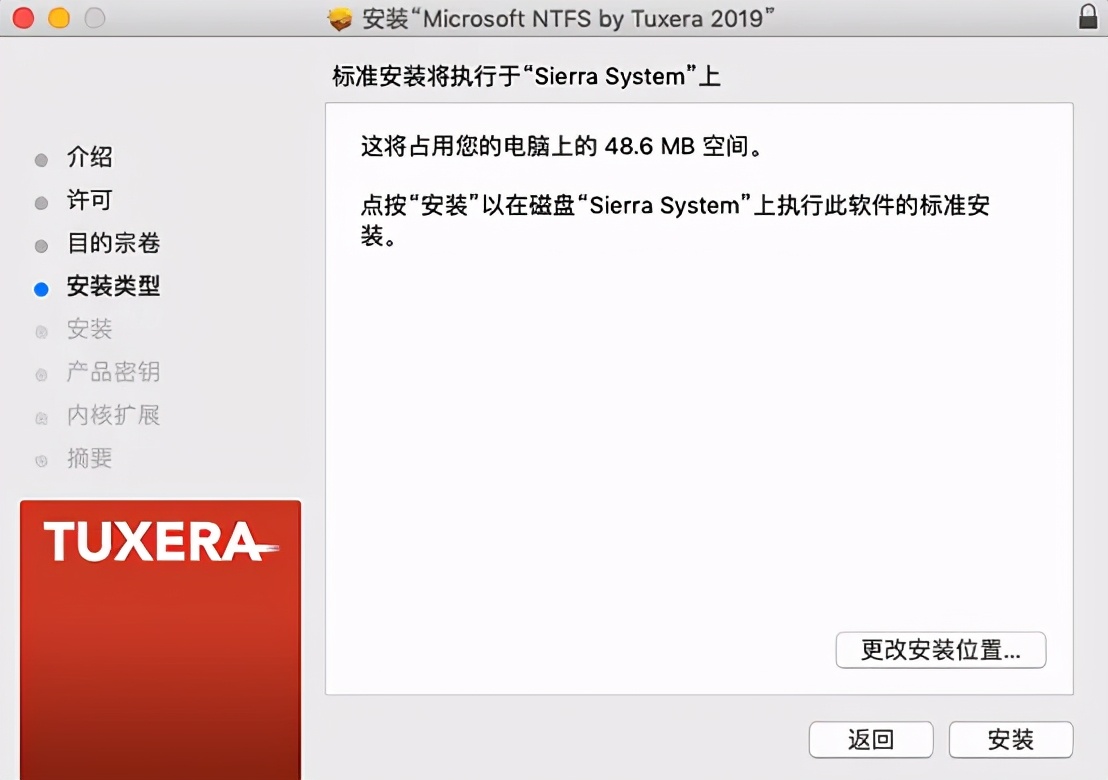The image size is (1108, 780).
Task: Click the disabled gray zoom button
Action: 95,18
